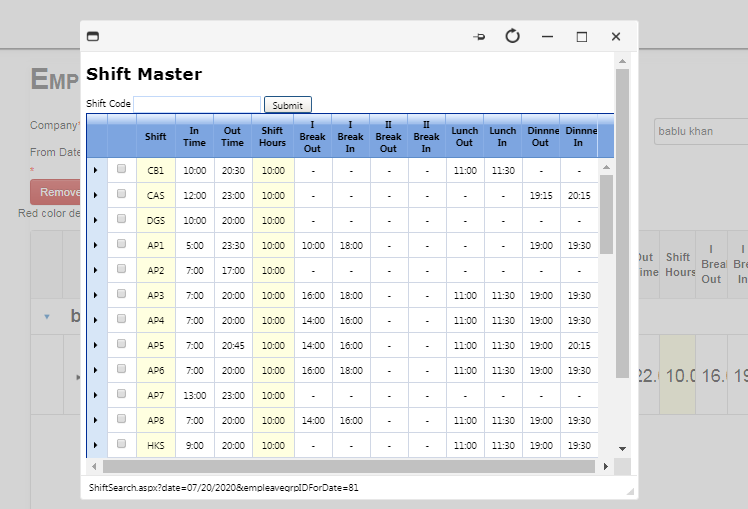This screenshot has height=509, width=748.
Task: Sort by Out Time column header
Action: (x=232, y=136)
